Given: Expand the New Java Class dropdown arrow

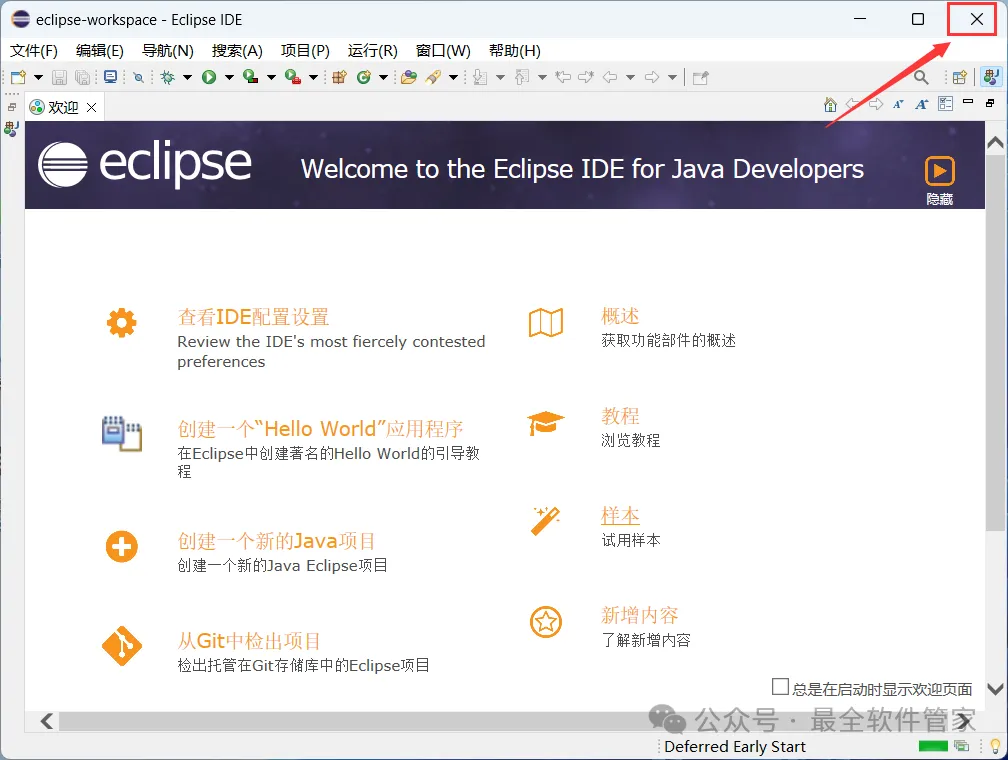Looking at the screenshot, I should [384, 78].
